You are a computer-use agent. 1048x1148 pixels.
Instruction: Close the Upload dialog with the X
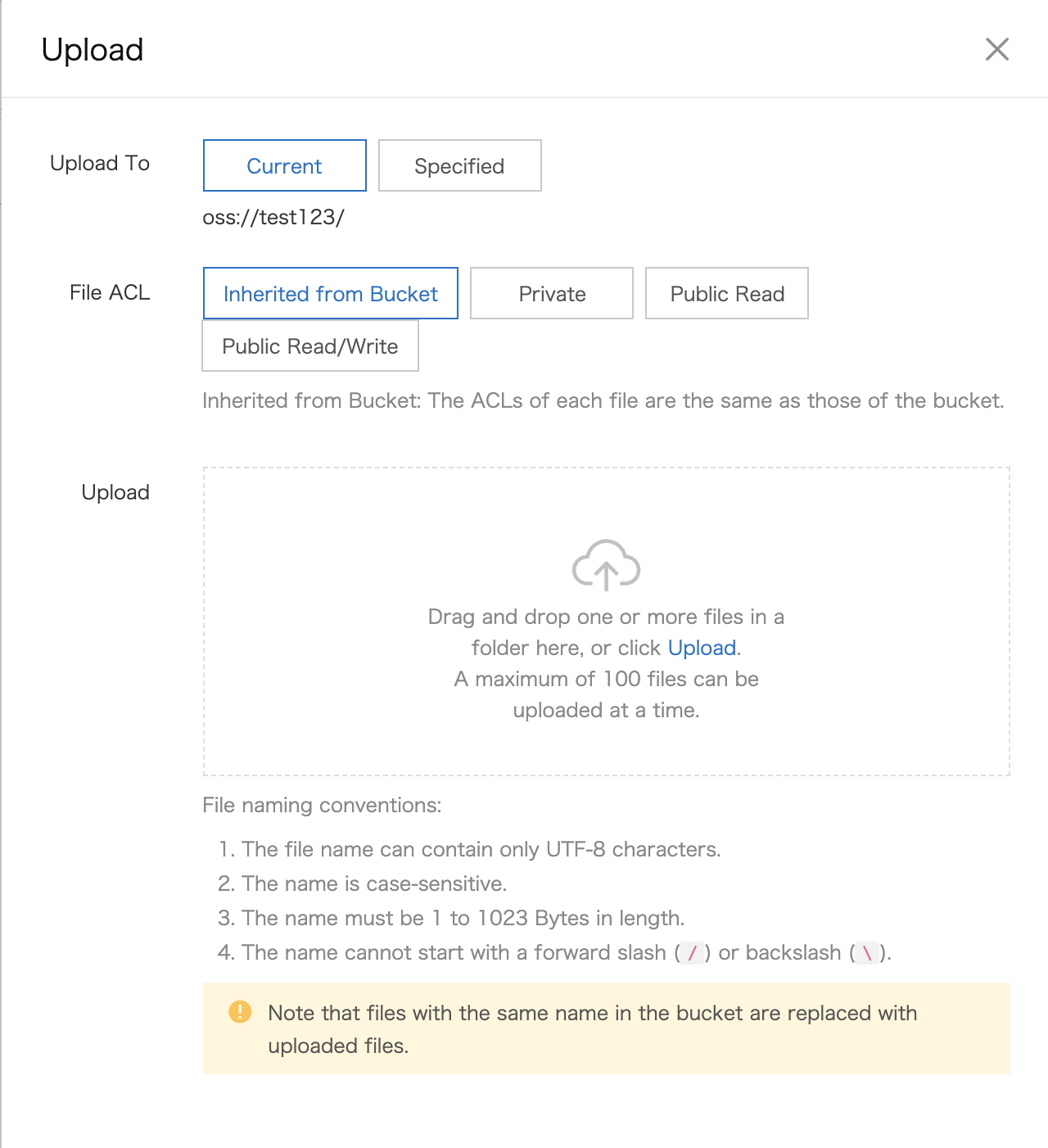coord(996,49)
